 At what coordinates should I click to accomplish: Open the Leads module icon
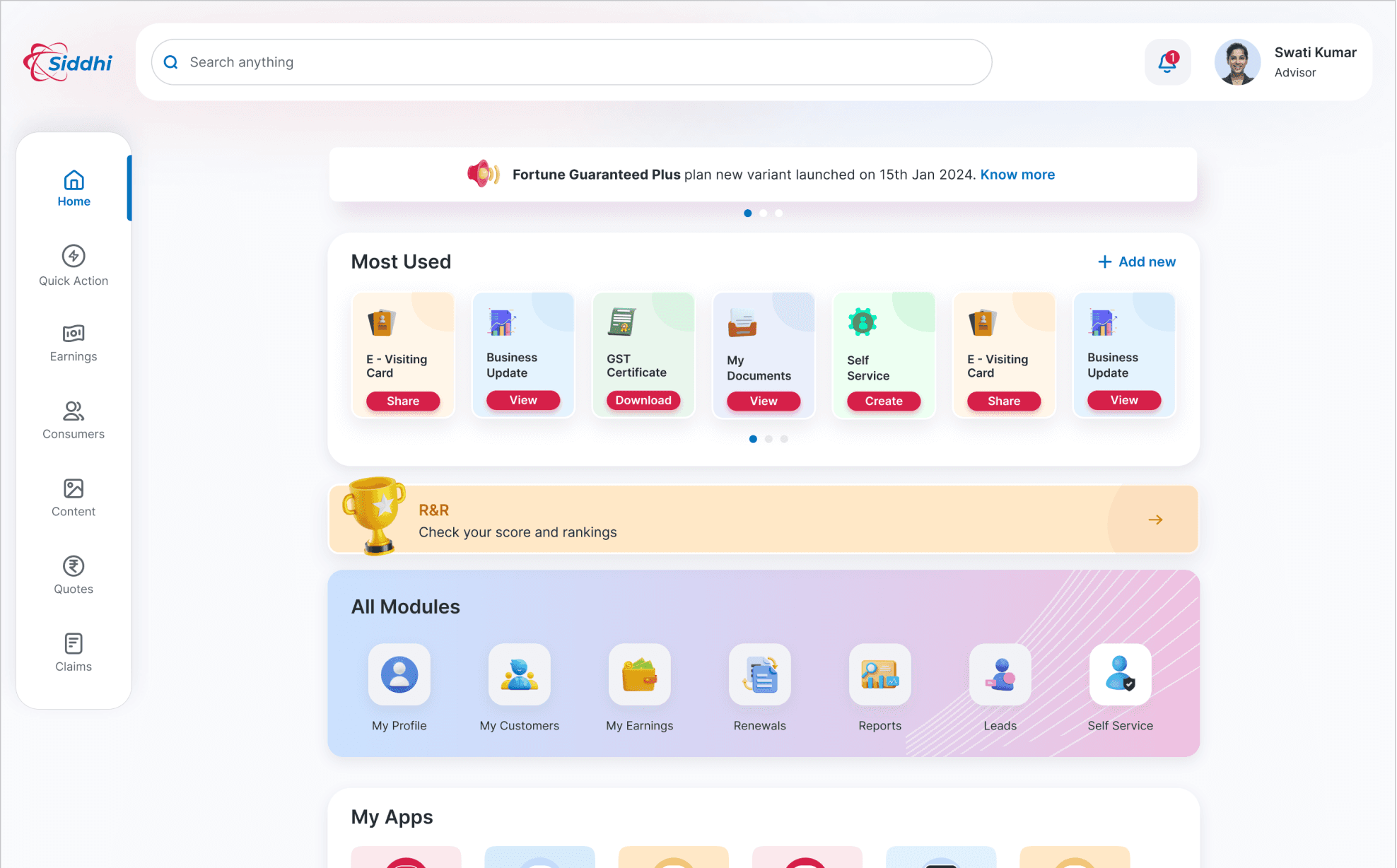pyautogui.click(x=1000, y=674)
